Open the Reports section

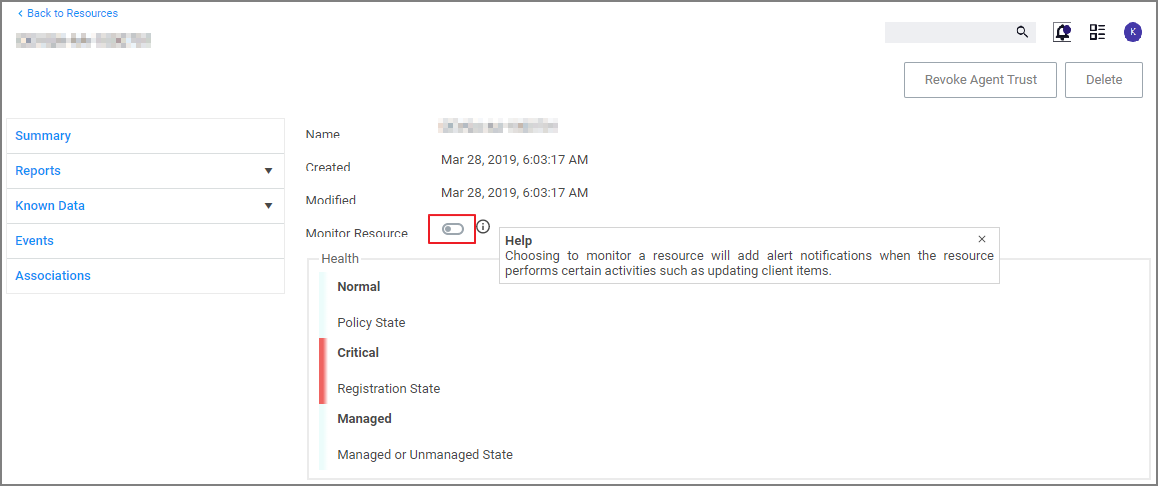(x=145, y=171)
